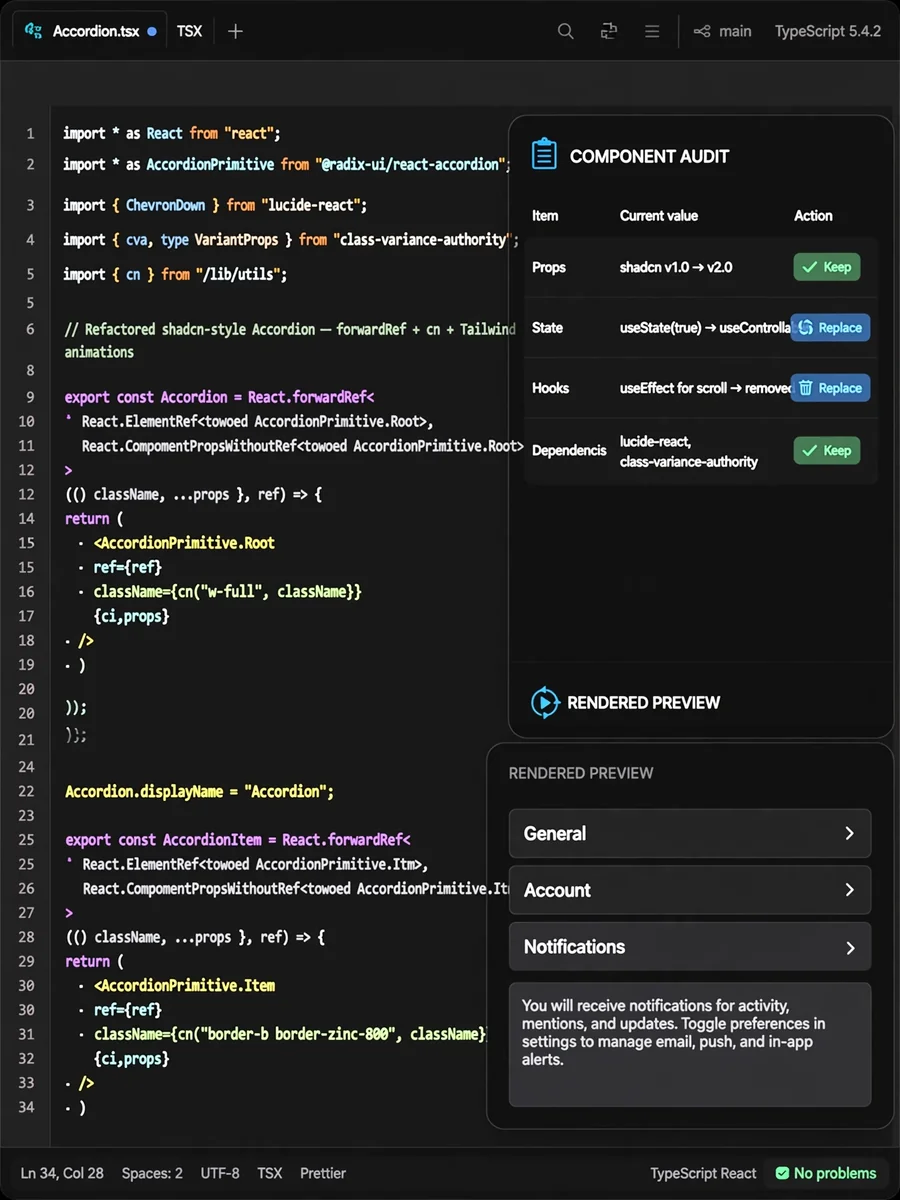Viewport: 900px width, 1200px height.
Task: Click the Component Audit clipboard icon
Action: [544, 155]
